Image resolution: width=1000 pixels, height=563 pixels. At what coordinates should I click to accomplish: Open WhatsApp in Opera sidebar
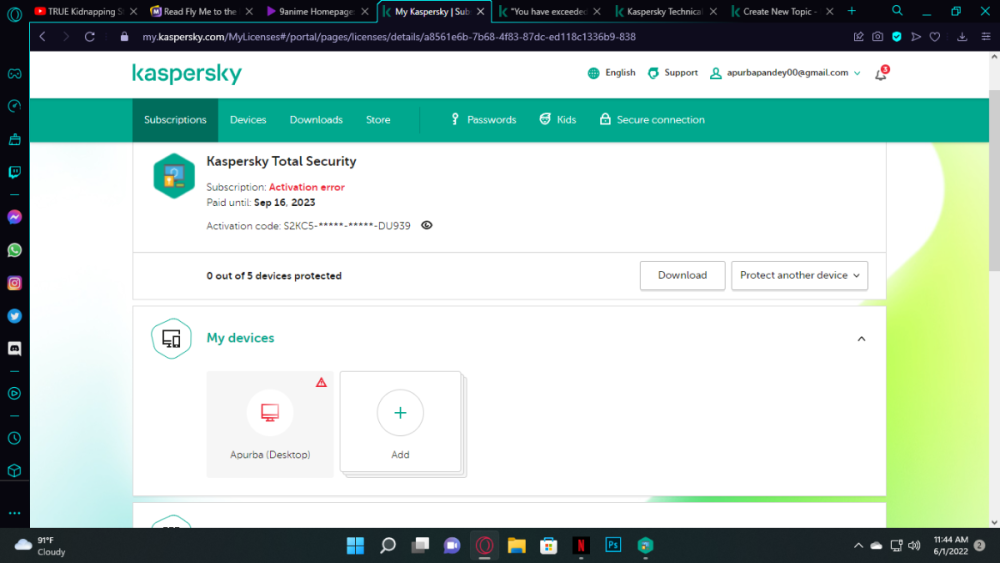tap(14, 250)
